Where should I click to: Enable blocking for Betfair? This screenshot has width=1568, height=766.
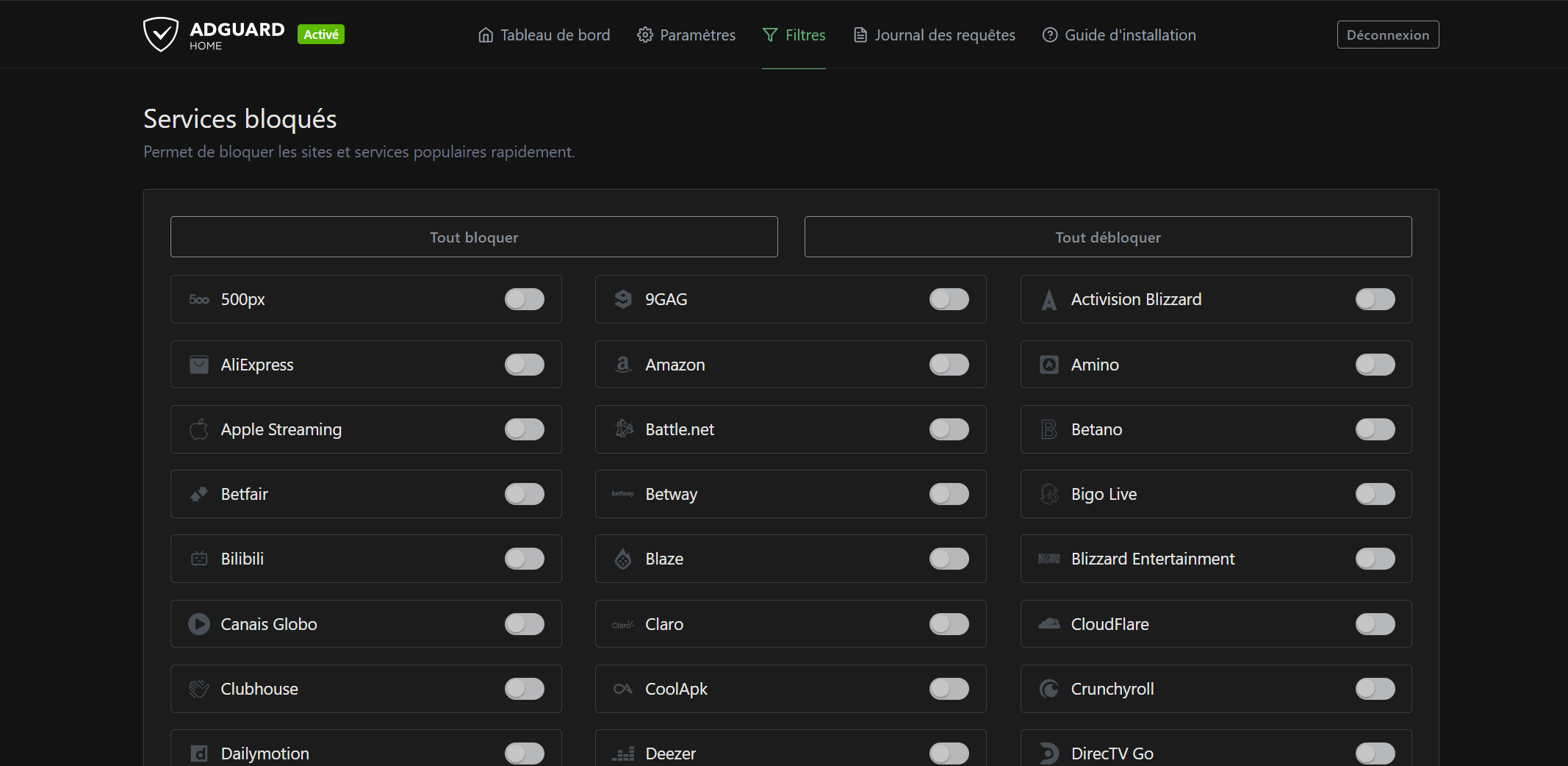525,494
